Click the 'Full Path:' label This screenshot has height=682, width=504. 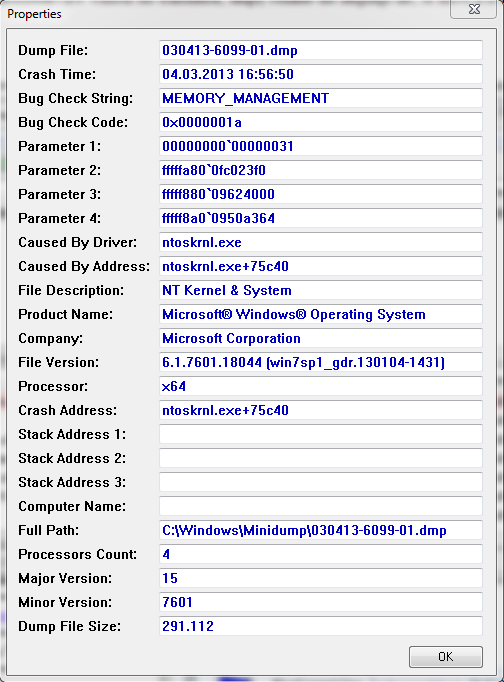tap(49, 530)
